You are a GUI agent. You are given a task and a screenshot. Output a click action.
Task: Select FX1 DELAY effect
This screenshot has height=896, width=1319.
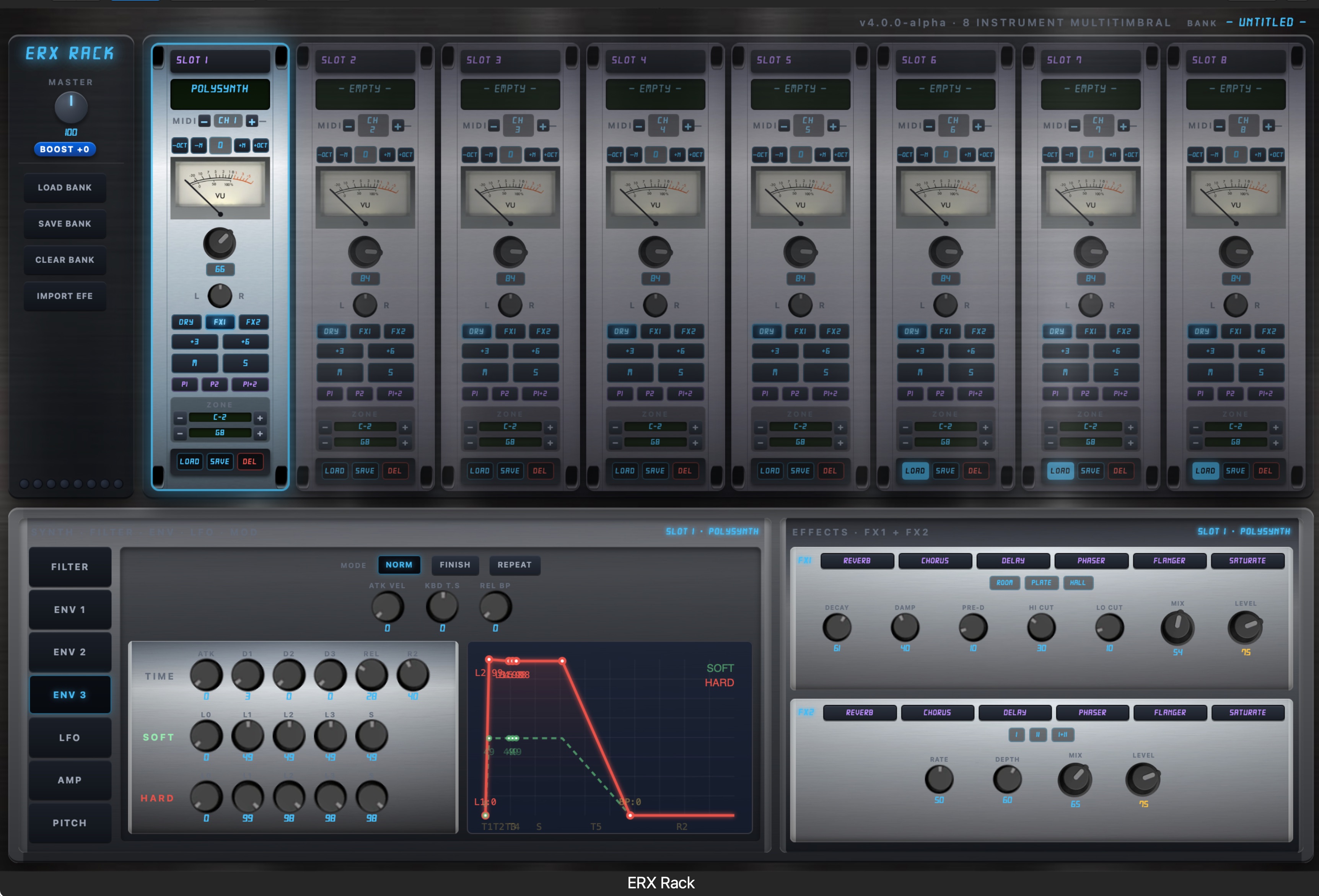coord(1013,560)
